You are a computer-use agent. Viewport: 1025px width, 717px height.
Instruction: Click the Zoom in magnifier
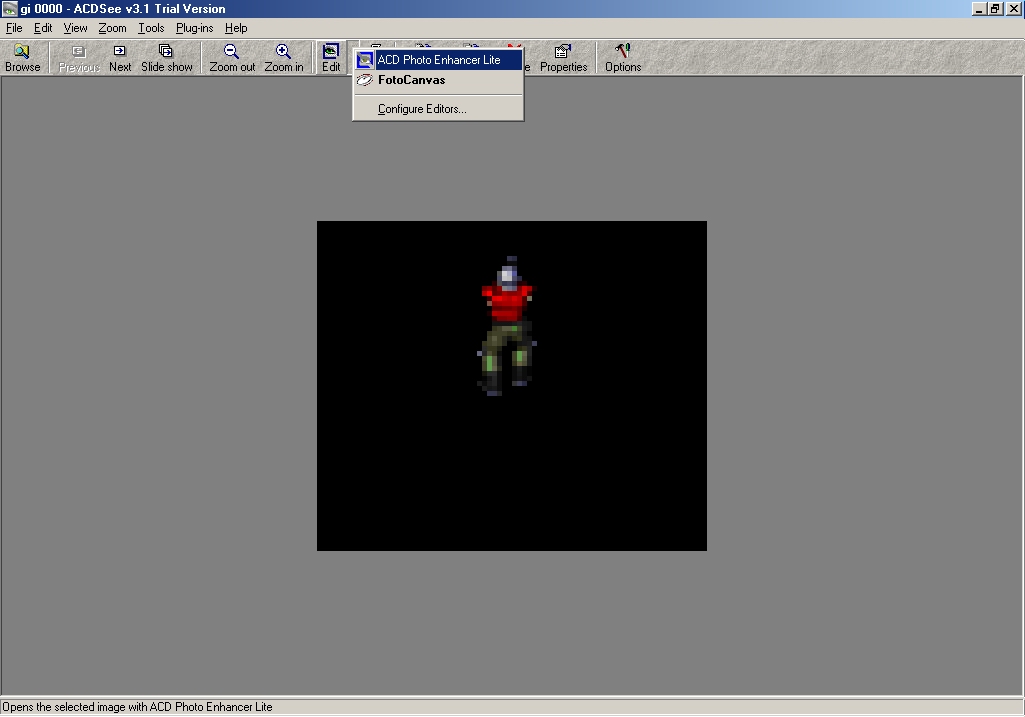(284, 58)
